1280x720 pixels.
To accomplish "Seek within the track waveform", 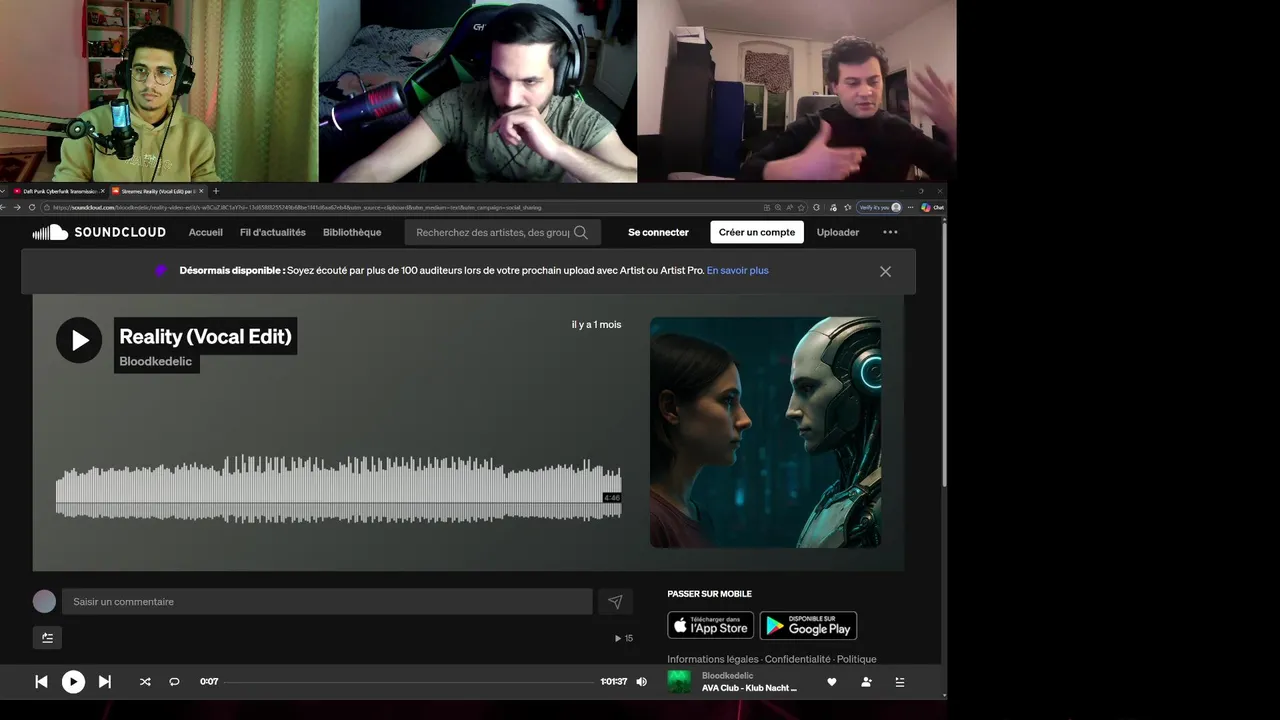I will point(338,488).
